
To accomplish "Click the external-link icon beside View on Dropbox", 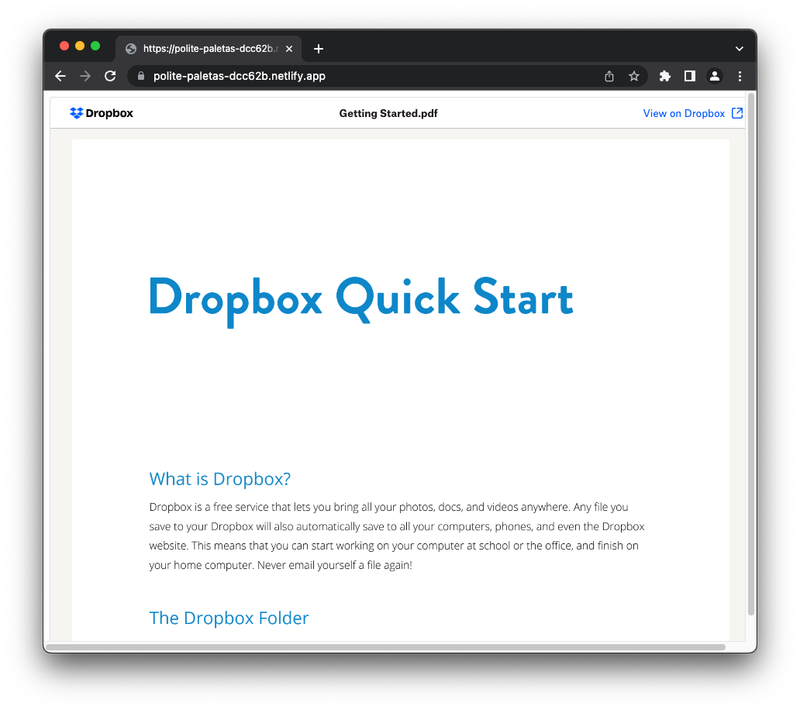I will pyautogui.click(x=737, y=113).
